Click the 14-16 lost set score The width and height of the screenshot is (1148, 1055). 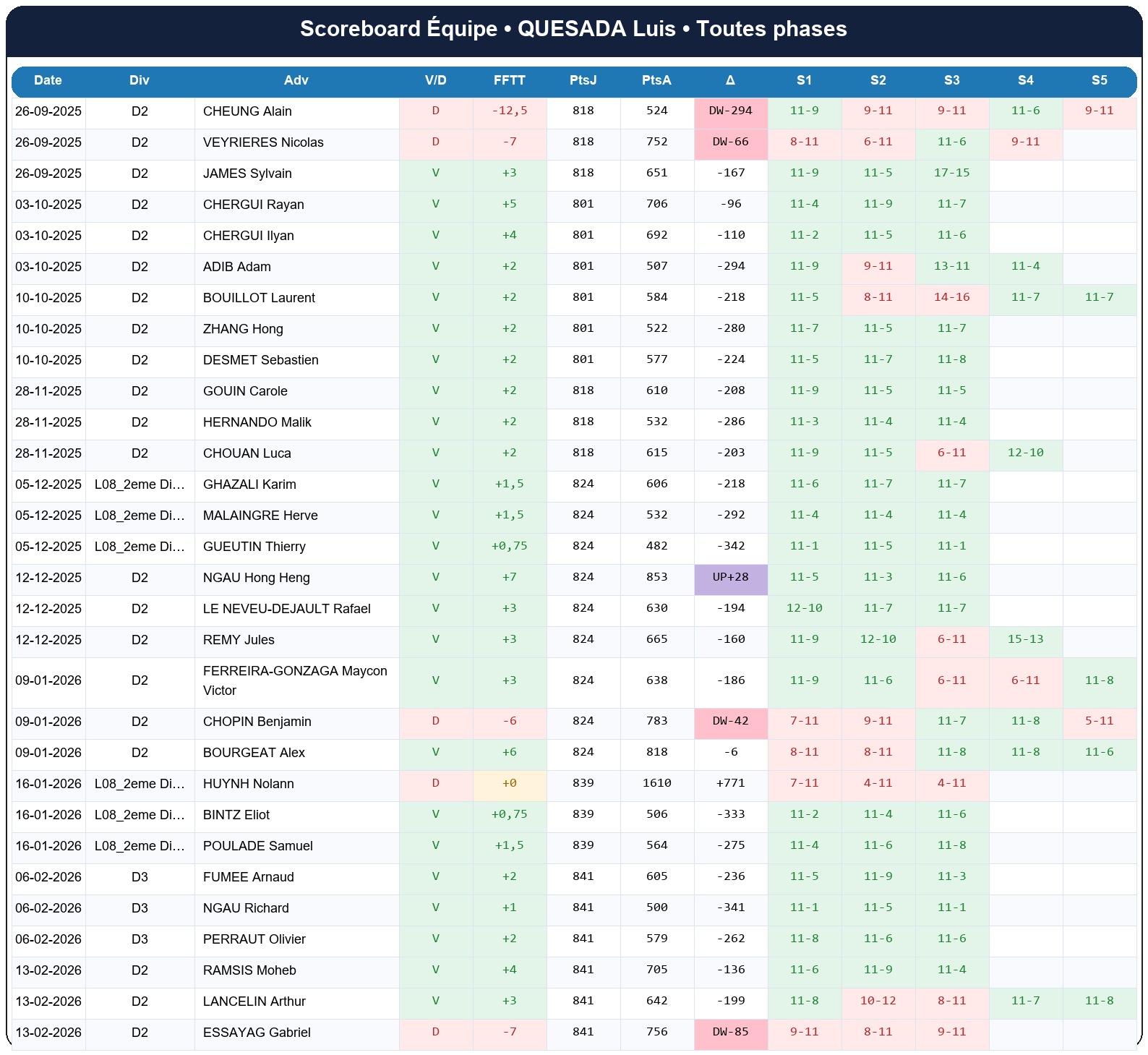tap(951, 297)
